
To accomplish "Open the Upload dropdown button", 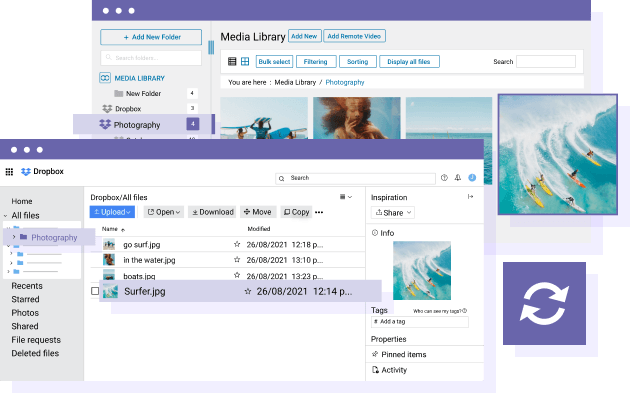I will point(112,212).
